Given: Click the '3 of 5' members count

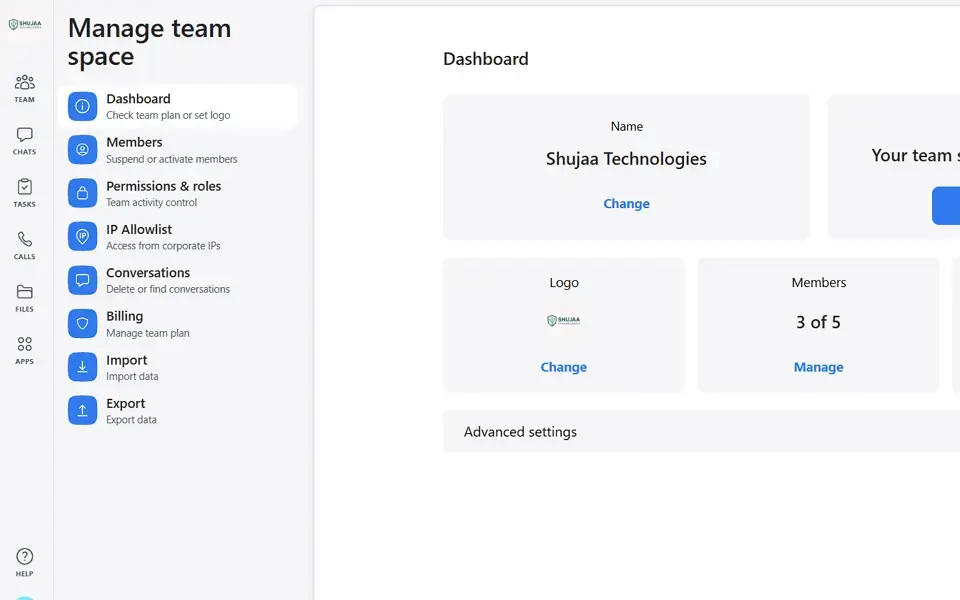Looking at the screenshot, I should pos(819,322).
